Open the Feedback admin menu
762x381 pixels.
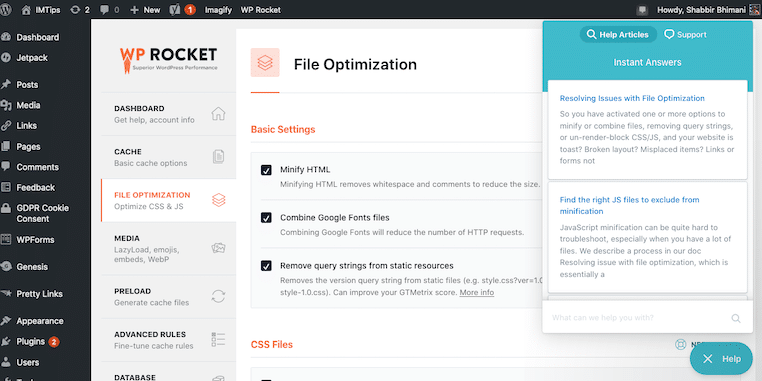click(35, 187)
